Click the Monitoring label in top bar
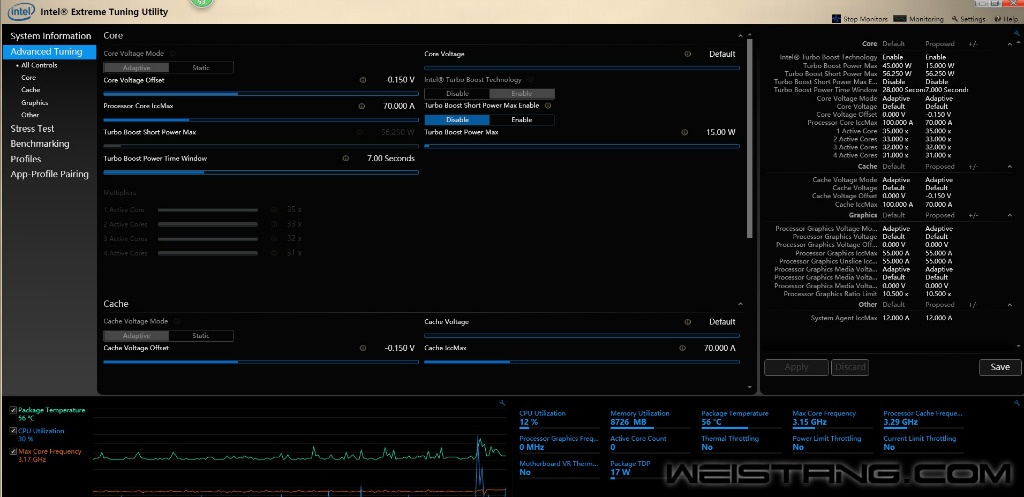This screenshot has width=1024, height=497. 926,20
